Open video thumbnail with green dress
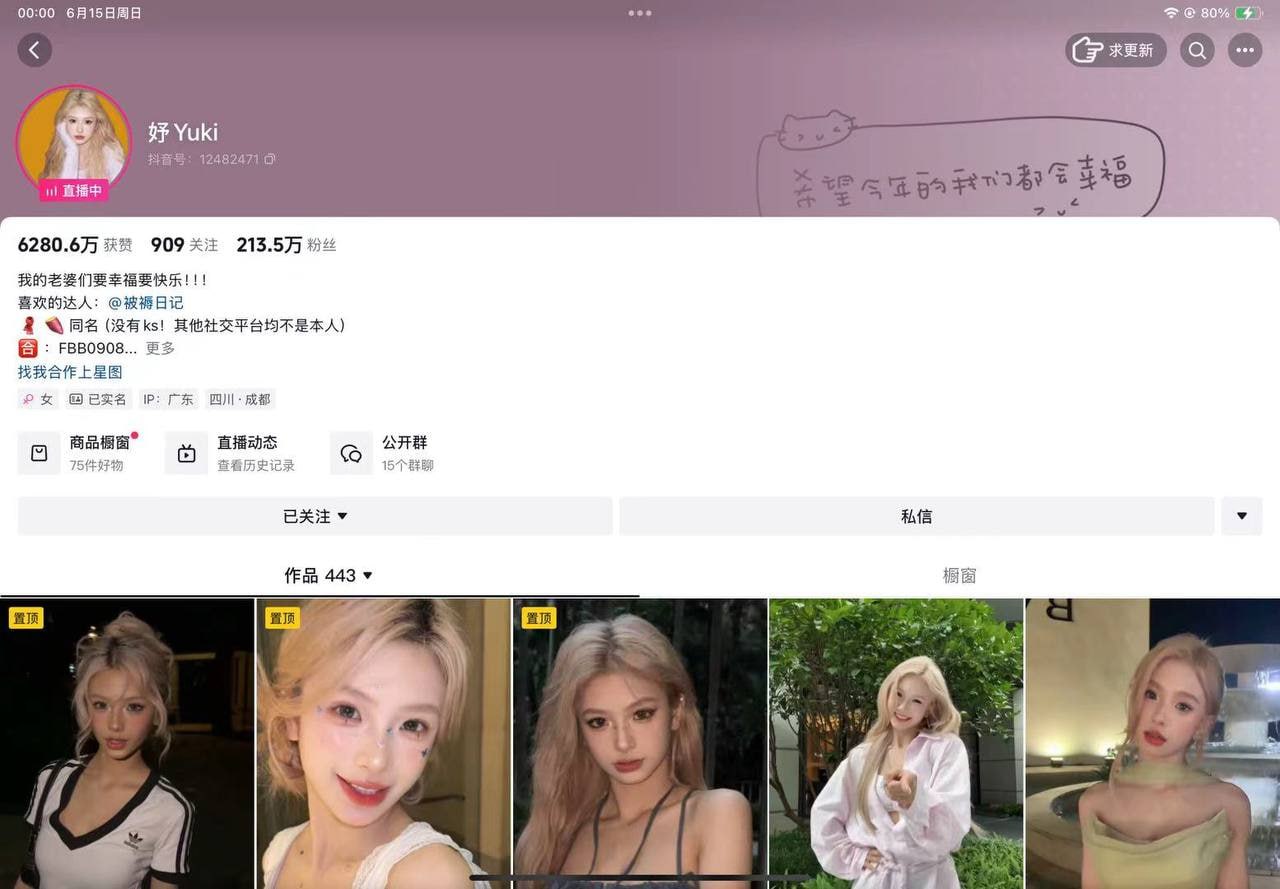Image resolution: width=1280 pixels, height=889 pixels. tap(1152, 743)
